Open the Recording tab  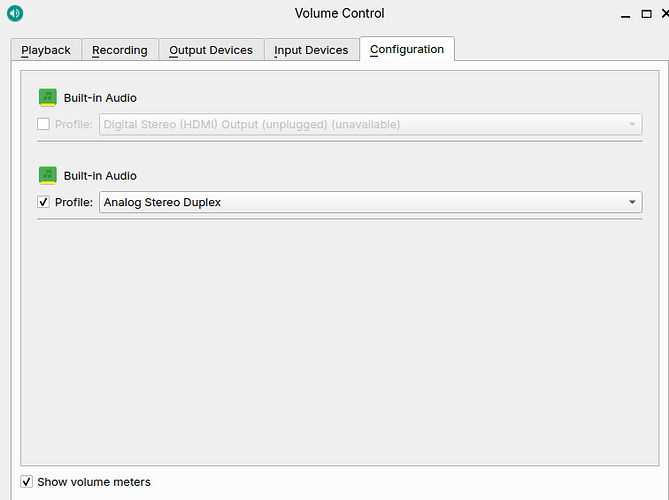tap(119, 50)
